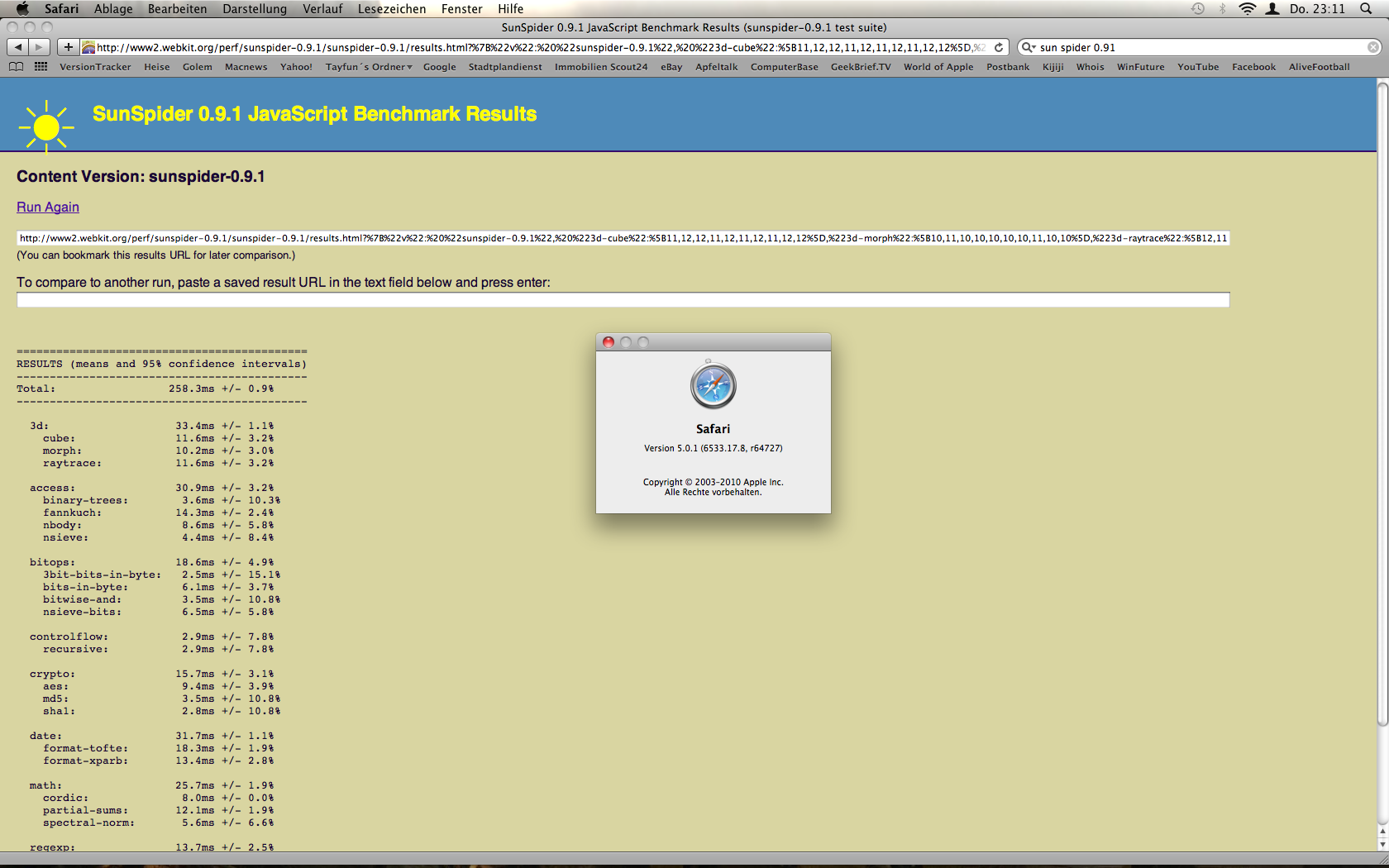Open the Safari menu
This screenshot has height=868, width=1389.
[61, 8]
